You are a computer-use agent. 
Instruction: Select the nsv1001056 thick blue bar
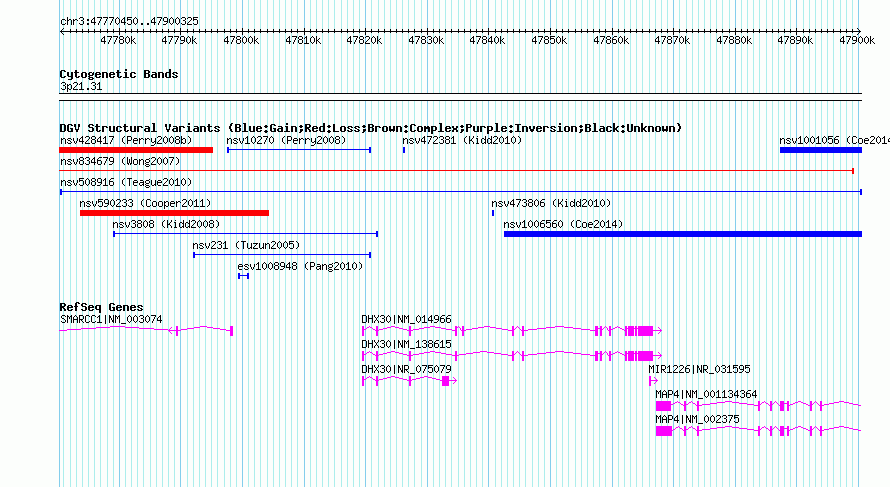tap(821, 150)
